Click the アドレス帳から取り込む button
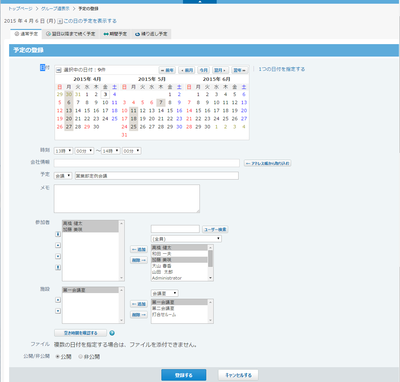Image resolution: width=400 pixels, height=382 pixels. click(x=268, y=163)
